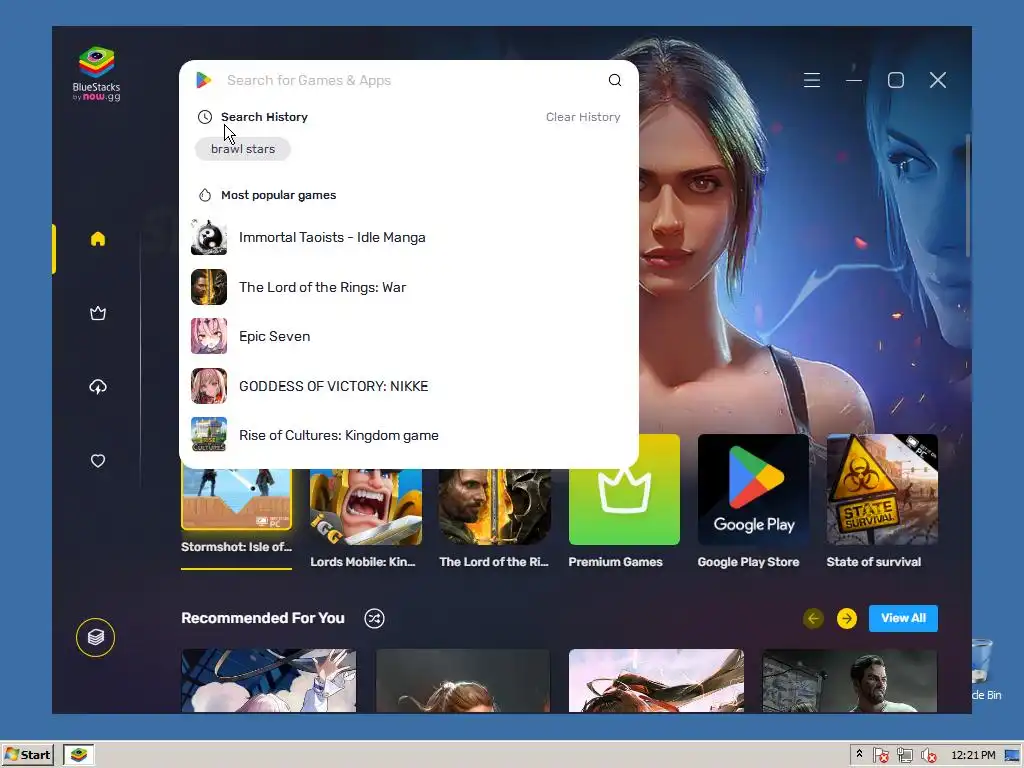Open Premium Games tile
Image resolution: width=1024 pixels, height=768 pixels.
click(x=624, y=503)
